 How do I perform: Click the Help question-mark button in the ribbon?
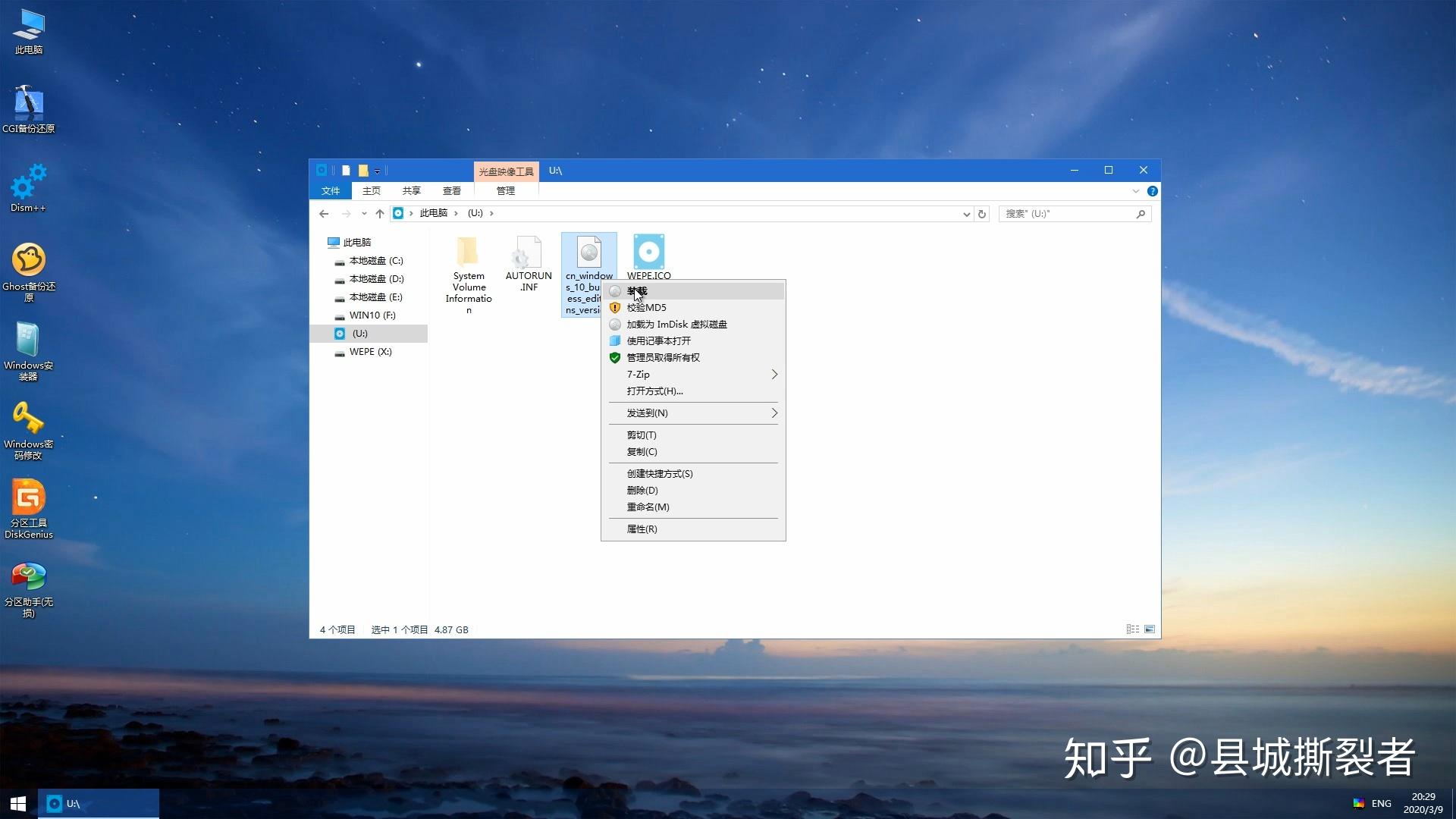[1153, 191]
